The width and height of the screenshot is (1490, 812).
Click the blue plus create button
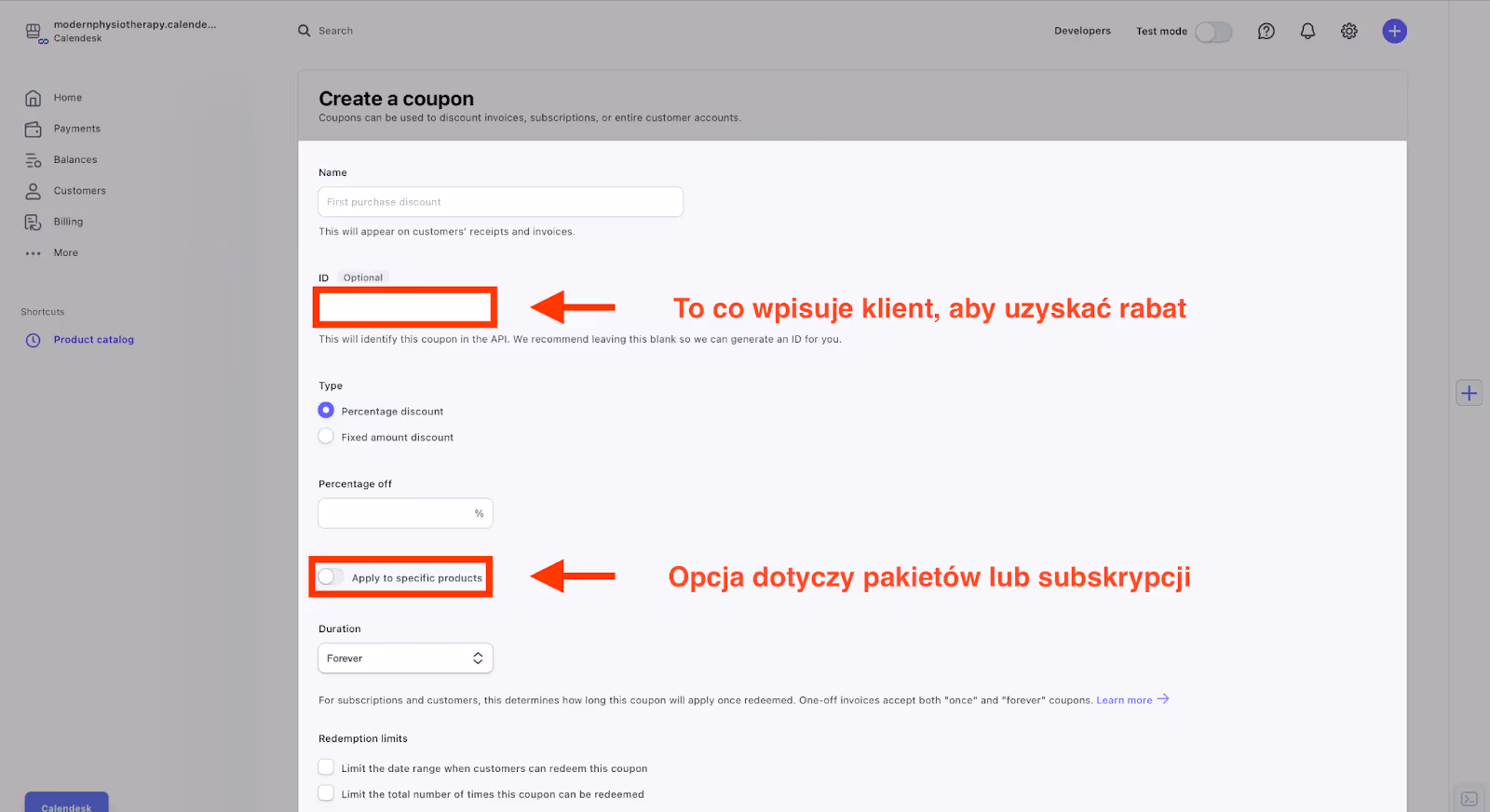click(1394, 31)
